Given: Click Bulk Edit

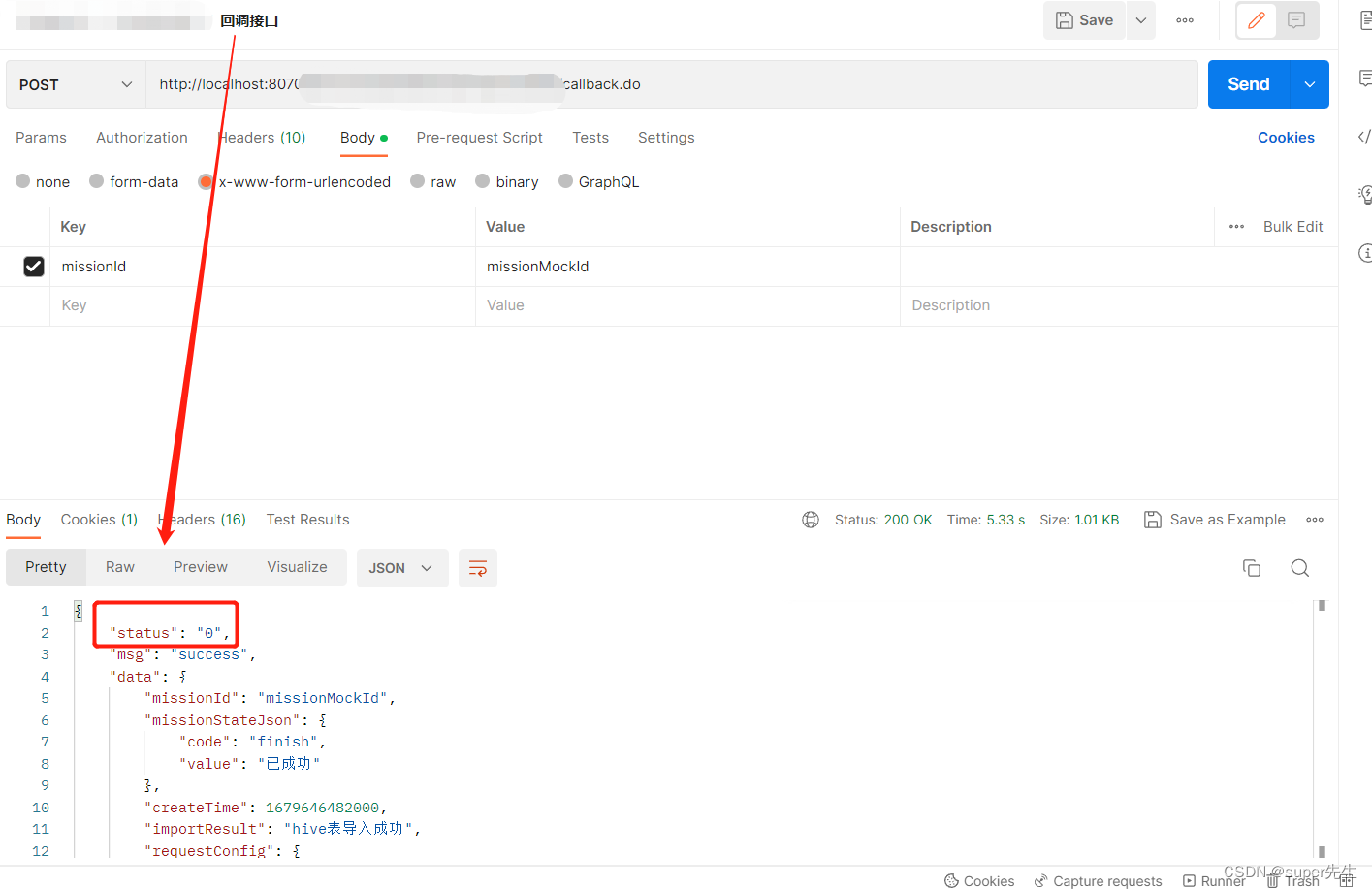Looking at the screenshot, I should (1292, 227).
